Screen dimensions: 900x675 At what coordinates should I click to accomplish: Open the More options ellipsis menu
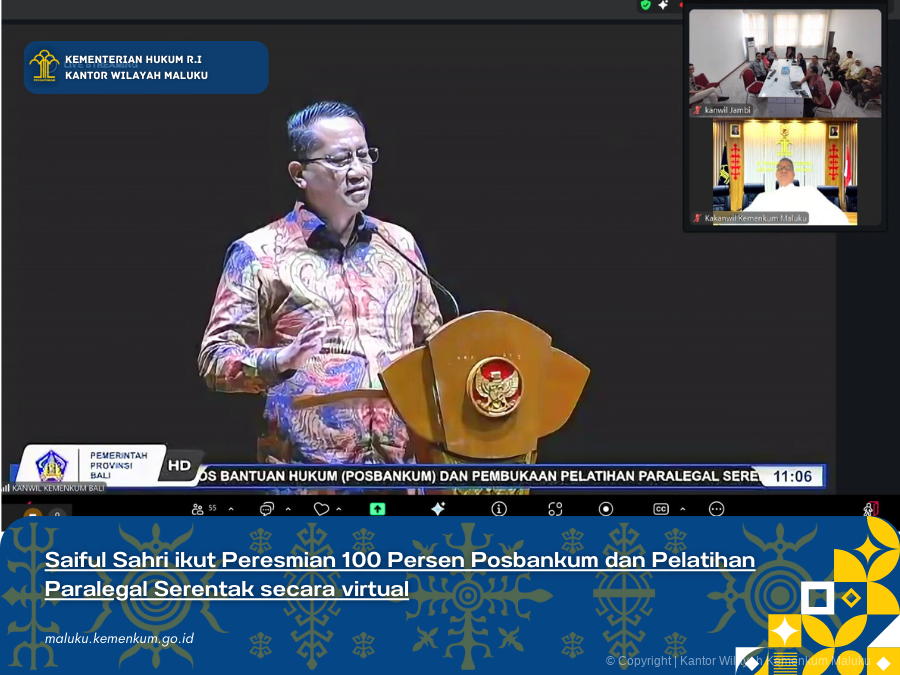pos(715,510)
